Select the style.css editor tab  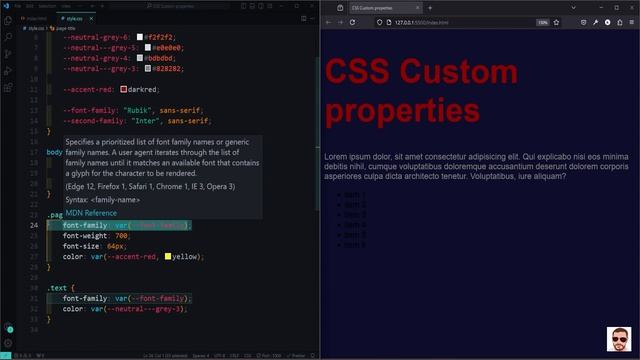point(75,18)
